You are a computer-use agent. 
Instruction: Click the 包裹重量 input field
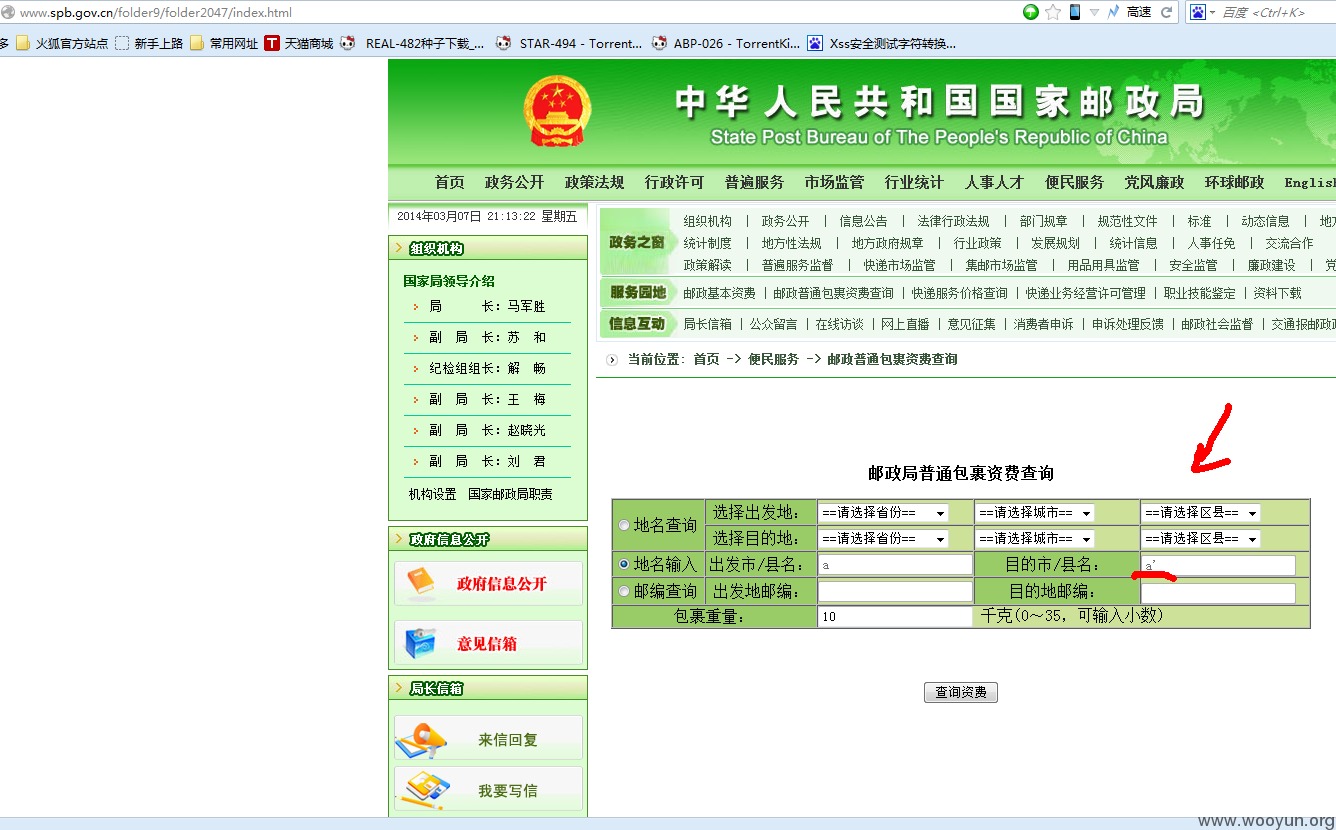click(895, 617)
